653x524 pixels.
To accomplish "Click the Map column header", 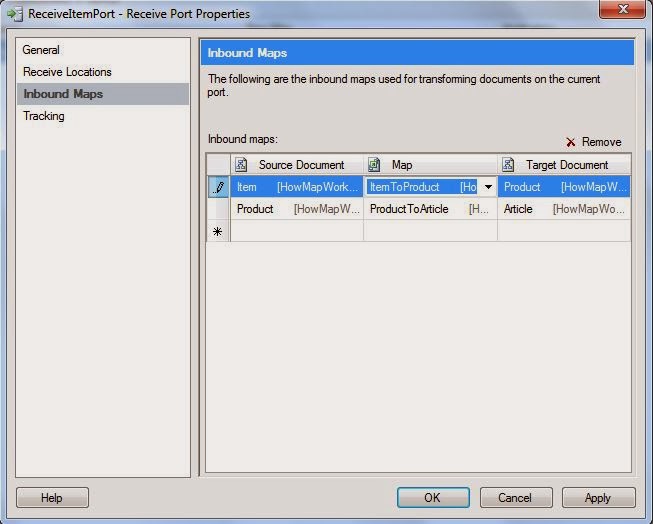I will tap(430, 165).
